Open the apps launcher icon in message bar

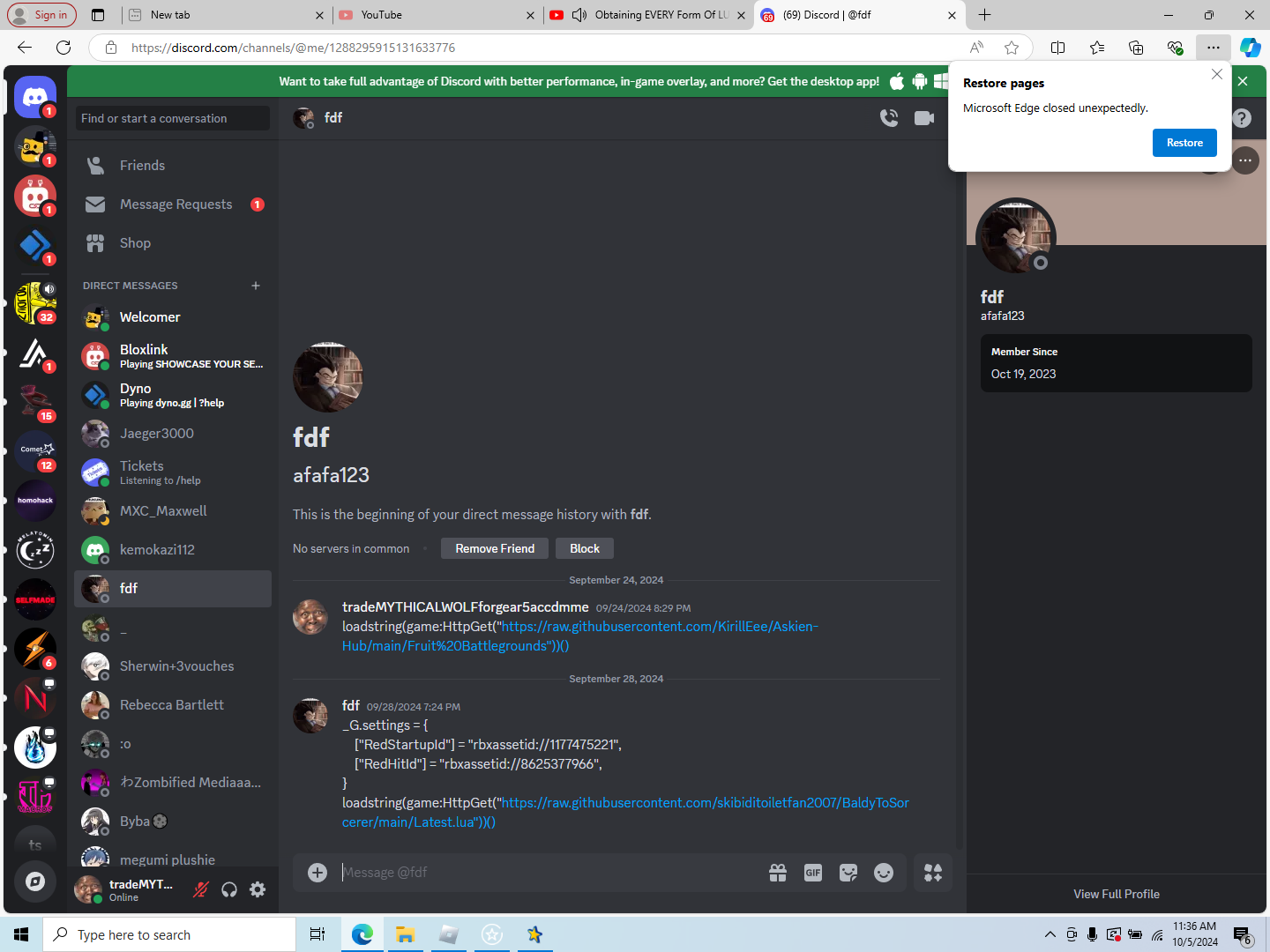pos(933,873)
